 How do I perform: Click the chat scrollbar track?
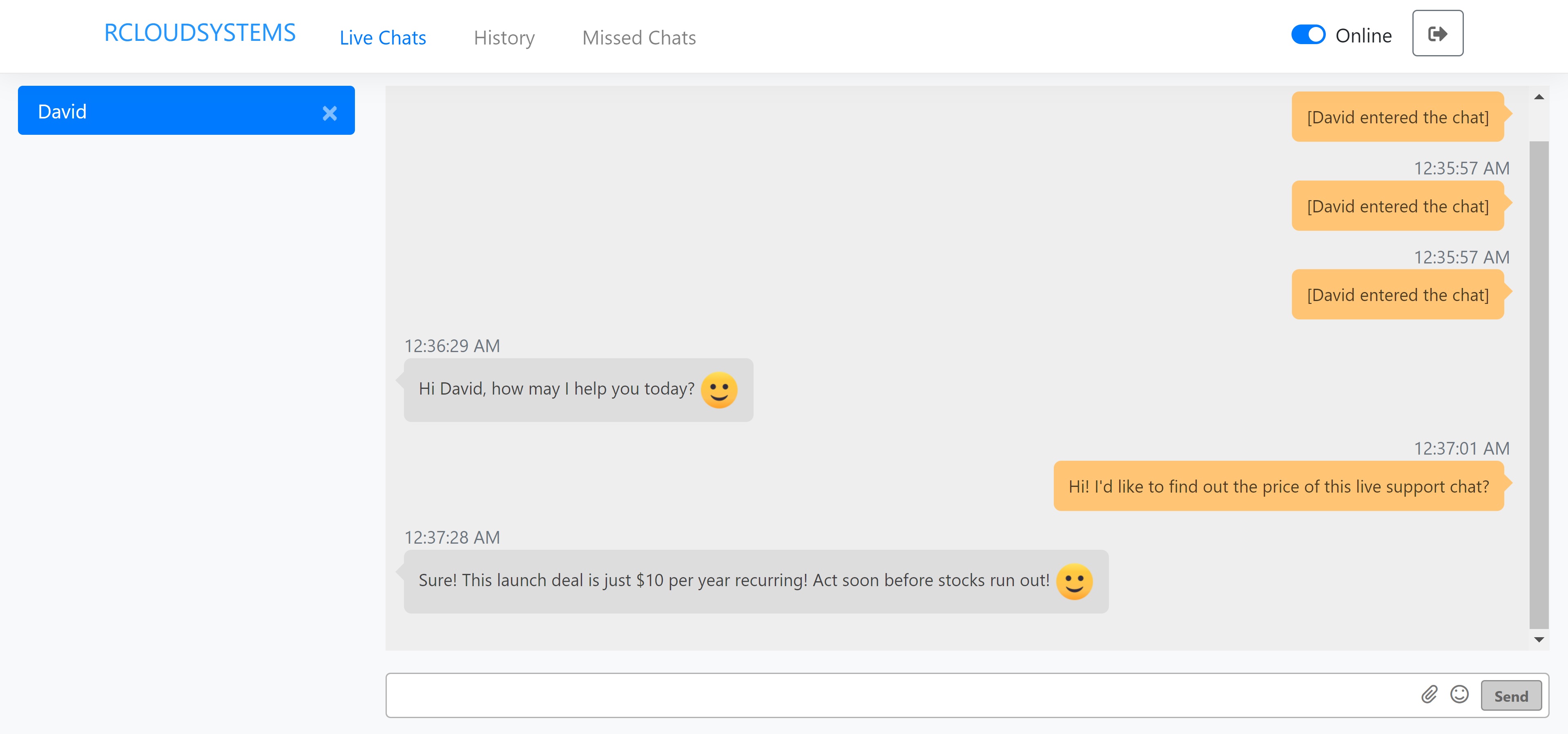click(1539, 365)
